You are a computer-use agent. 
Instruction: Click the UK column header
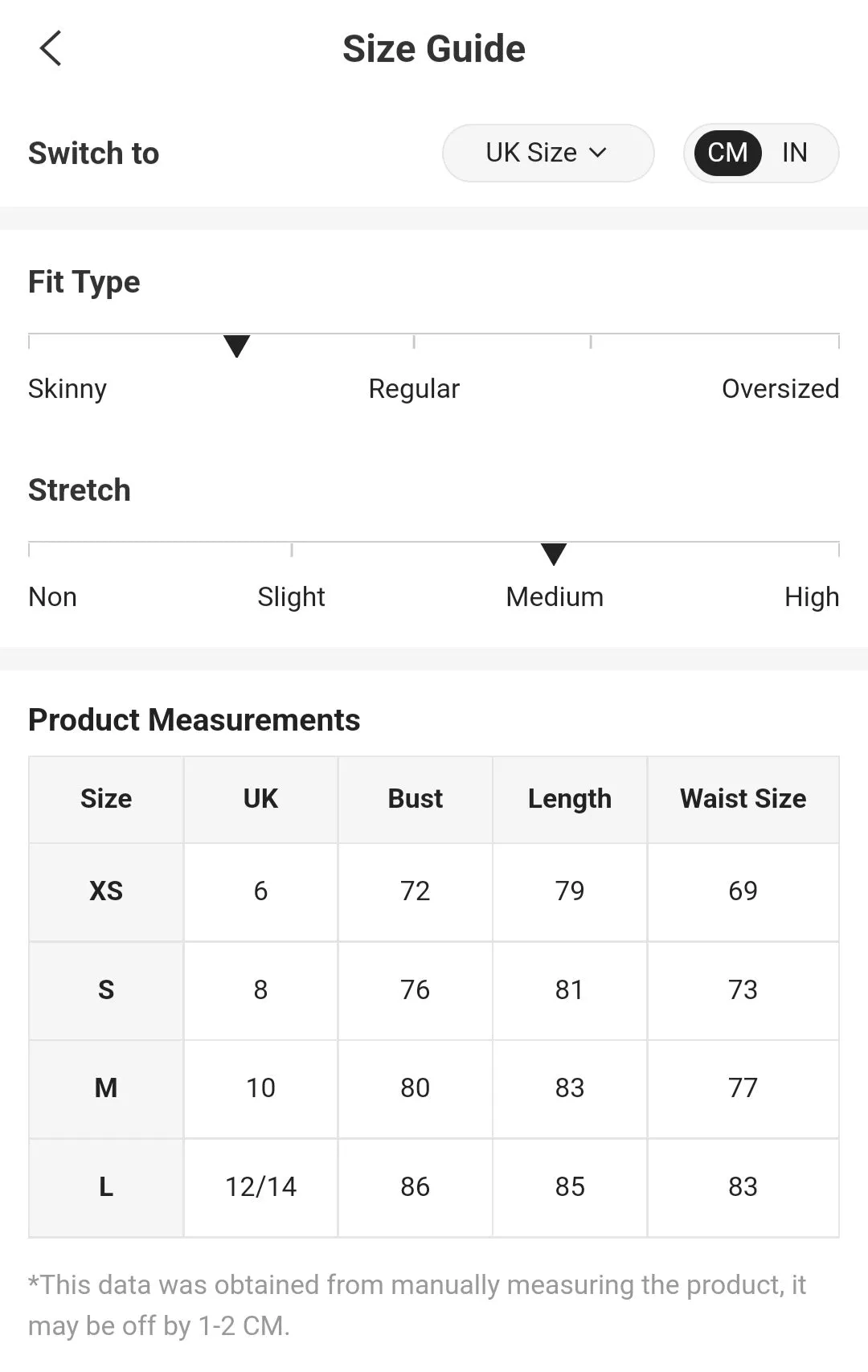pos(260,799)
